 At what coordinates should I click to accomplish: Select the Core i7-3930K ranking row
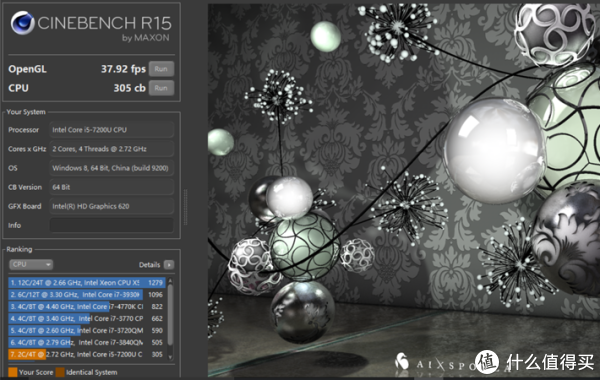[87, 295]
